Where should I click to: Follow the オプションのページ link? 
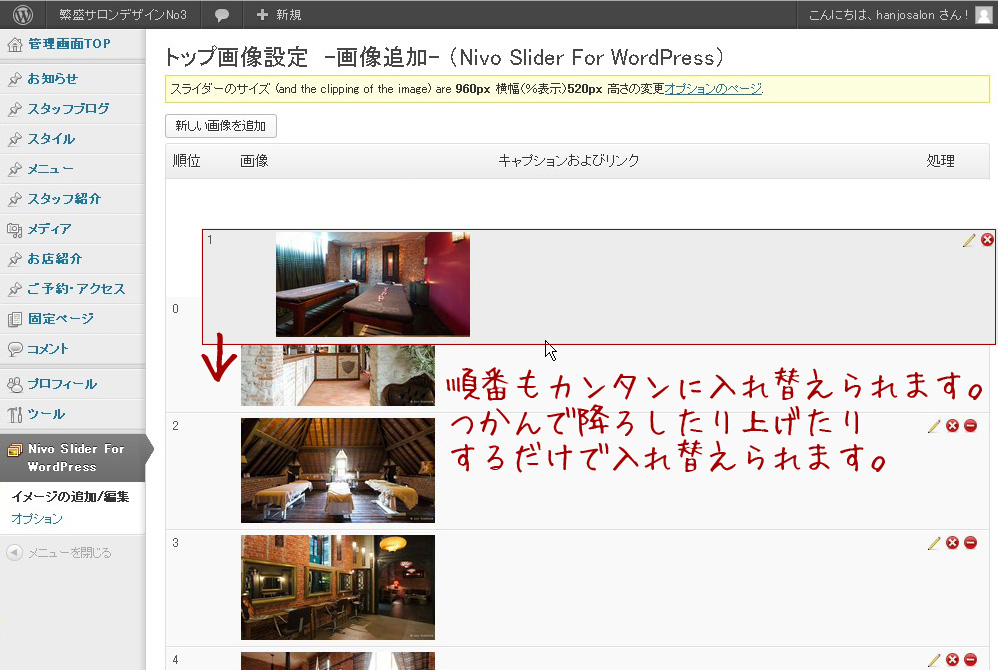point(713,89)
